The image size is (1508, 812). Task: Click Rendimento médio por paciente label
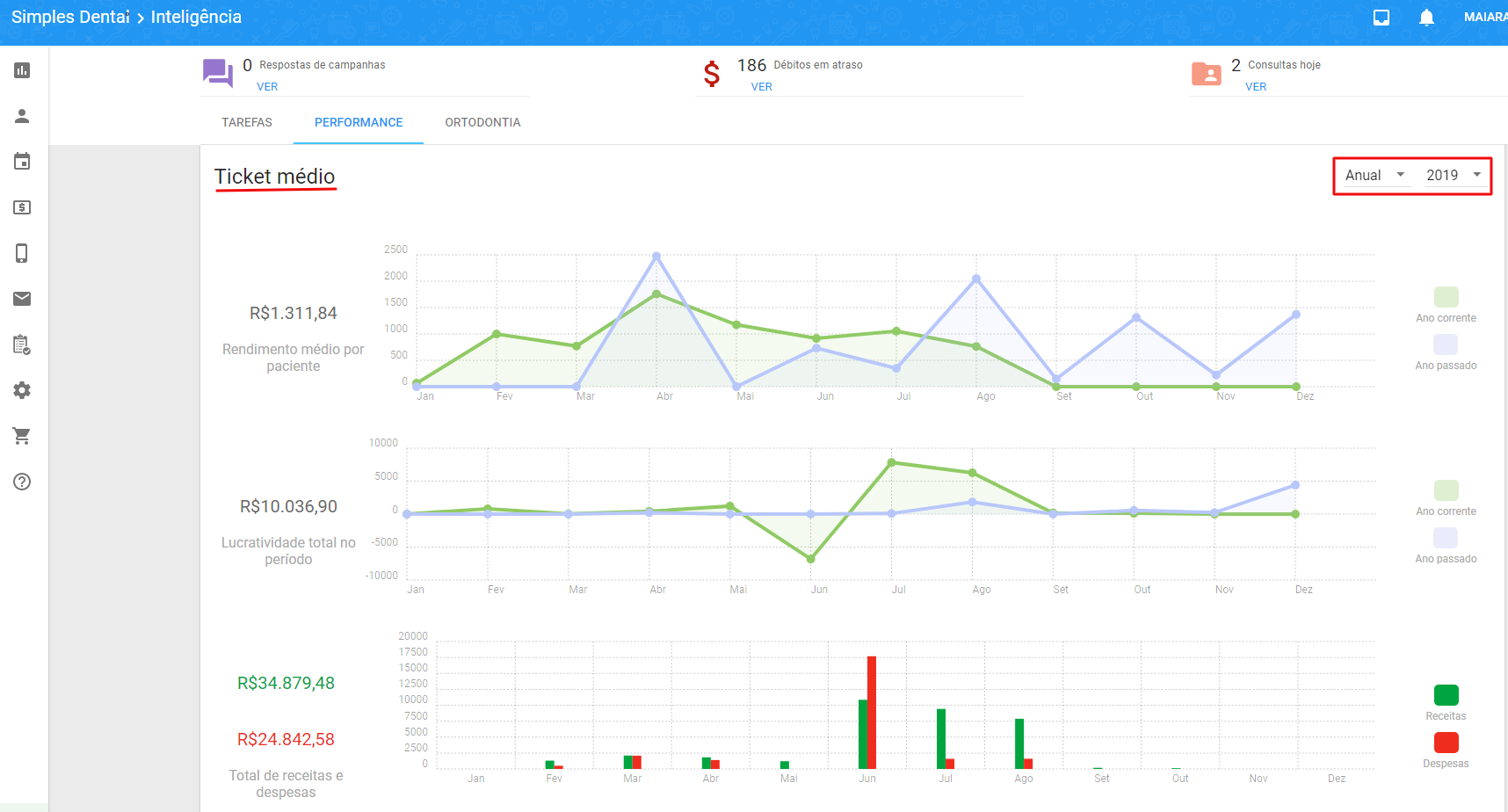pyautogui.click(x=293, y=358)
